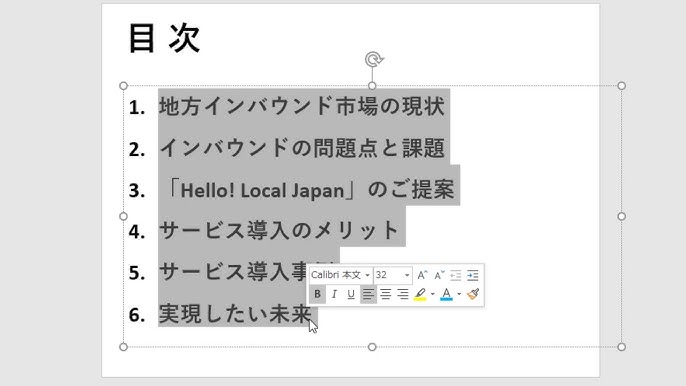
Task: Click the left-middle resize handle of text box
Action: 123,216
